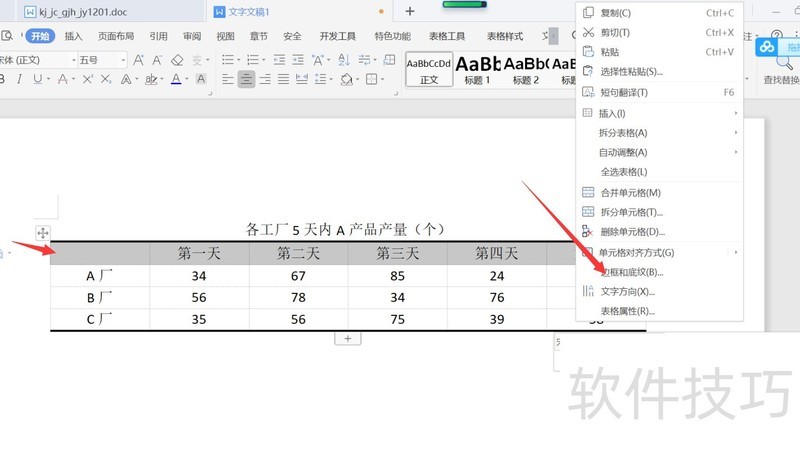Click the text effects outlined A icon
Screen dimensions: 800x453
pyautogui.click(x=126, y=79)
